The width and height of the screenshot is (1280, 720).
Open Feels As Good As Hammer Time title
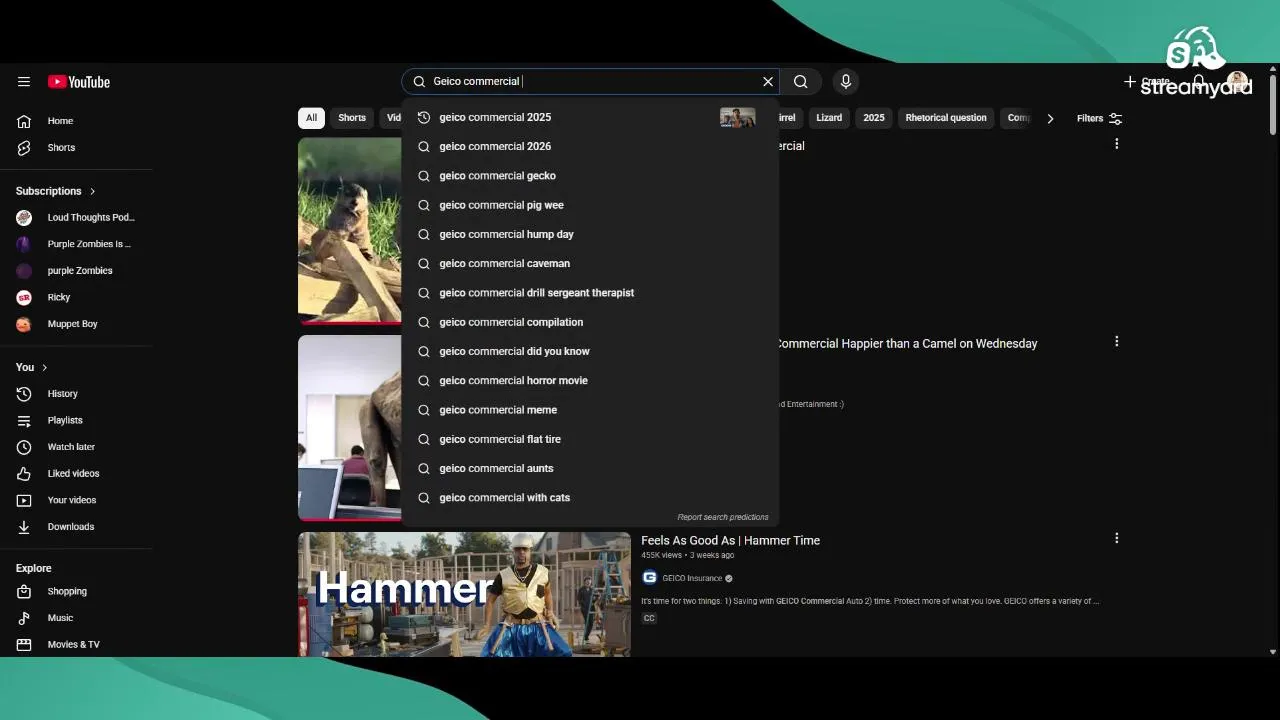pyautogui.click(x=730, y=540)
